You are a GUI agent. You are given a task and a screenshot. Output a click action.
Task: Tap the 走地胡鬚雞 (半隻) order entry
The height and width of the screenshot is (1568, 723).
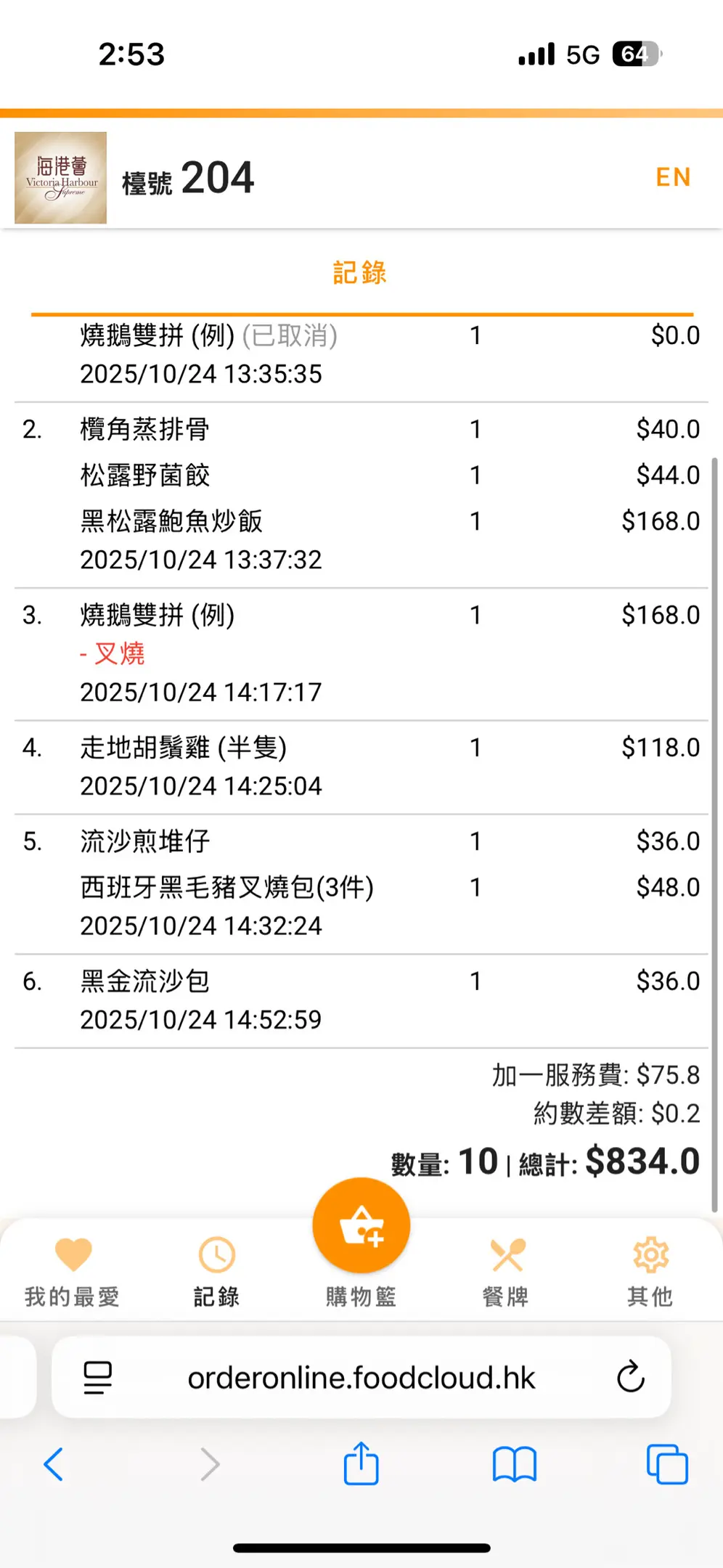click(x=183, y=748)
